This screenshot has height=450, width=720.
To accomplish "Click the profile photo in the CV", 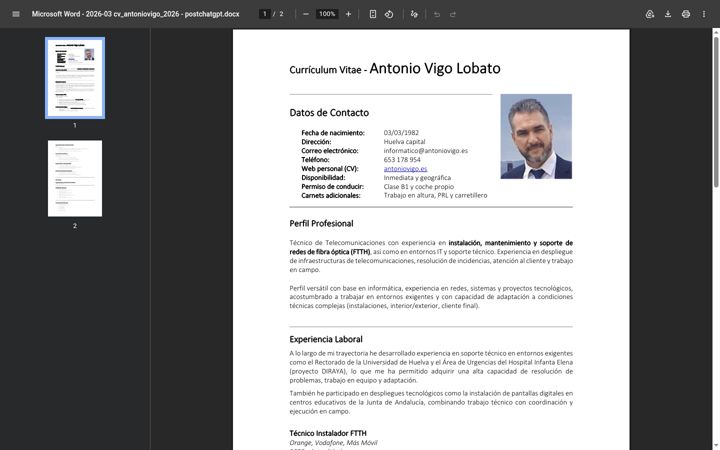I will [x=536, y=136].
